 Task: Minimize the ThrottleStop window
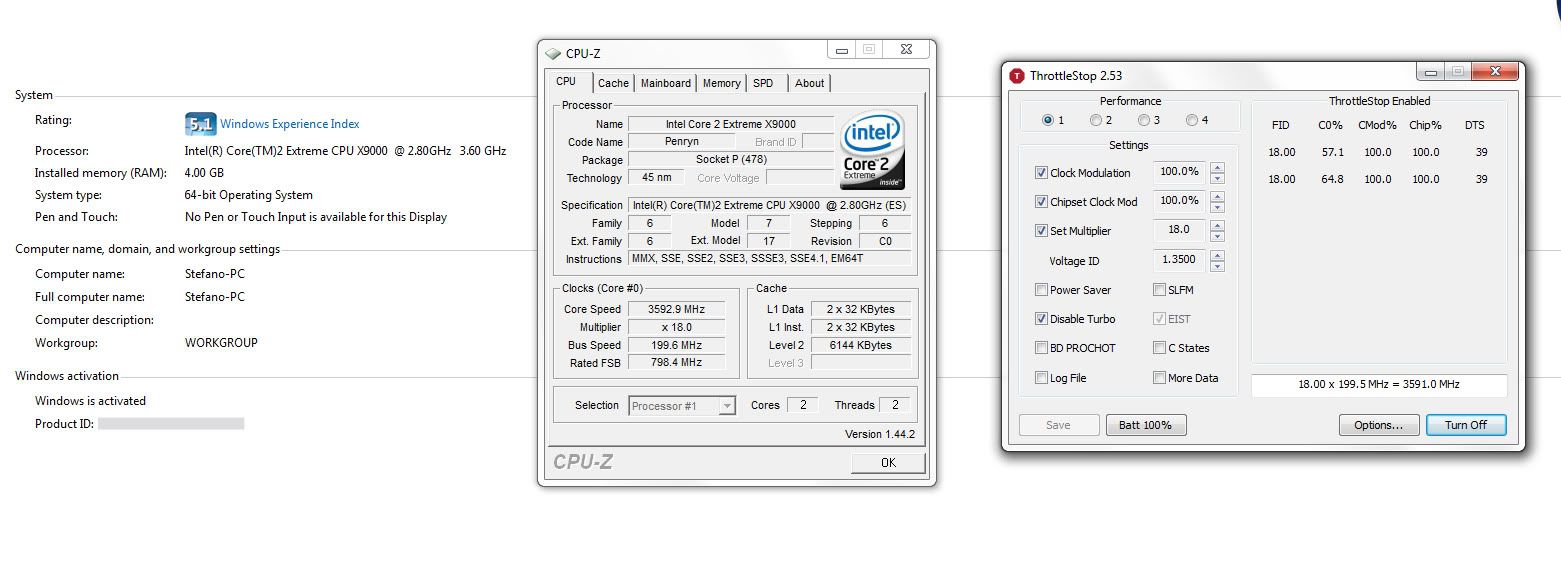click(1432, 72)
